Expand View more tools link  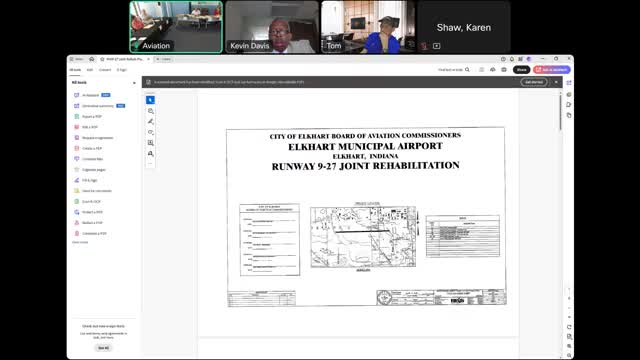coord(80,242)
